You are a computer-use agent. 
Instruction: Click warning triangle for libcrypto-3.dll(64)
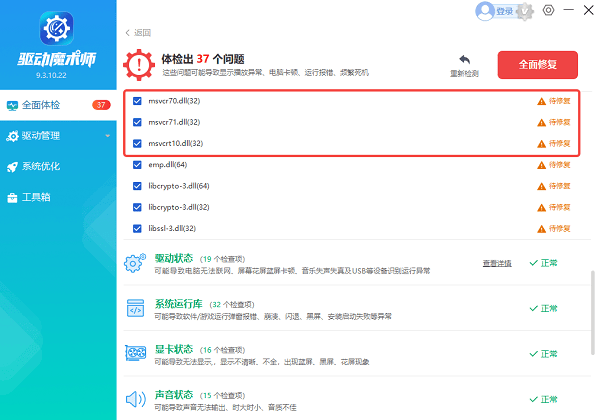(541, 186)
